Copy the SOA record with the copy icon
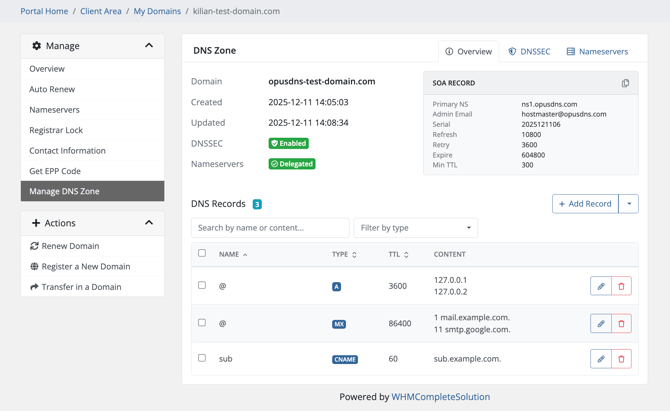 [x=625, y=83]
